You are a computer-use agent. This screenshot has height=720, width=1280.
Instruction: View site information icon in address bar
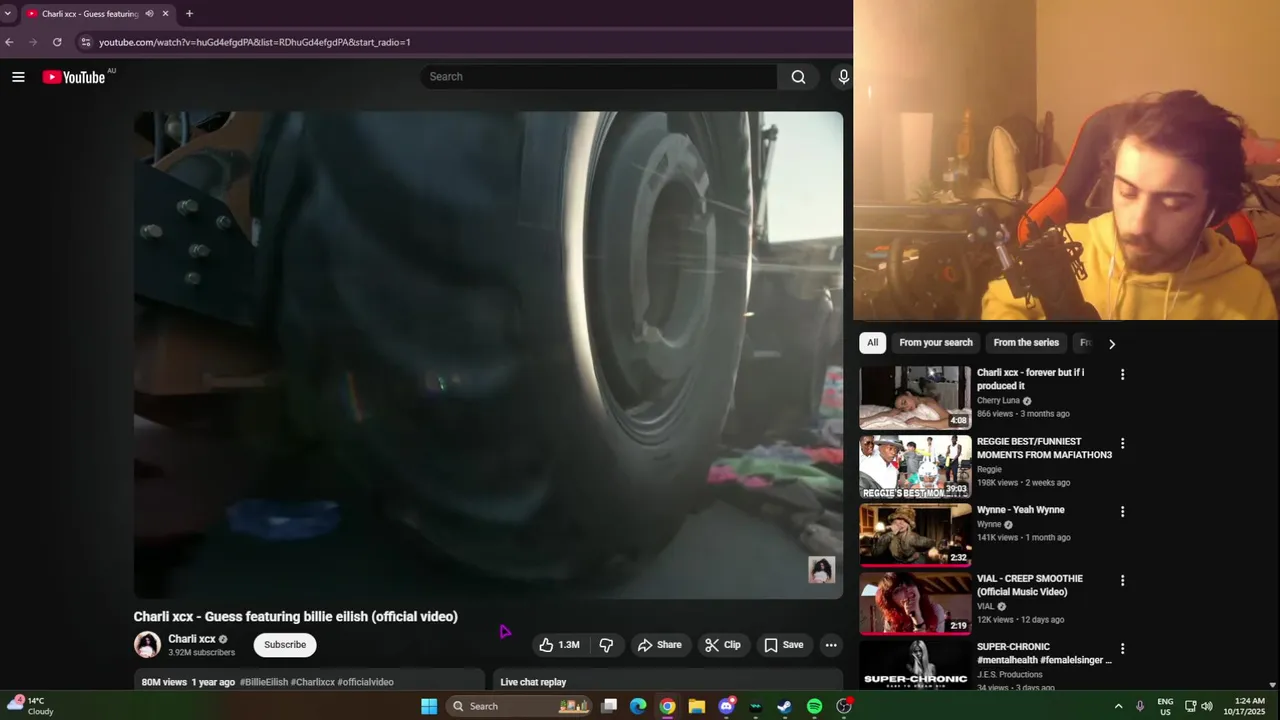86,42
